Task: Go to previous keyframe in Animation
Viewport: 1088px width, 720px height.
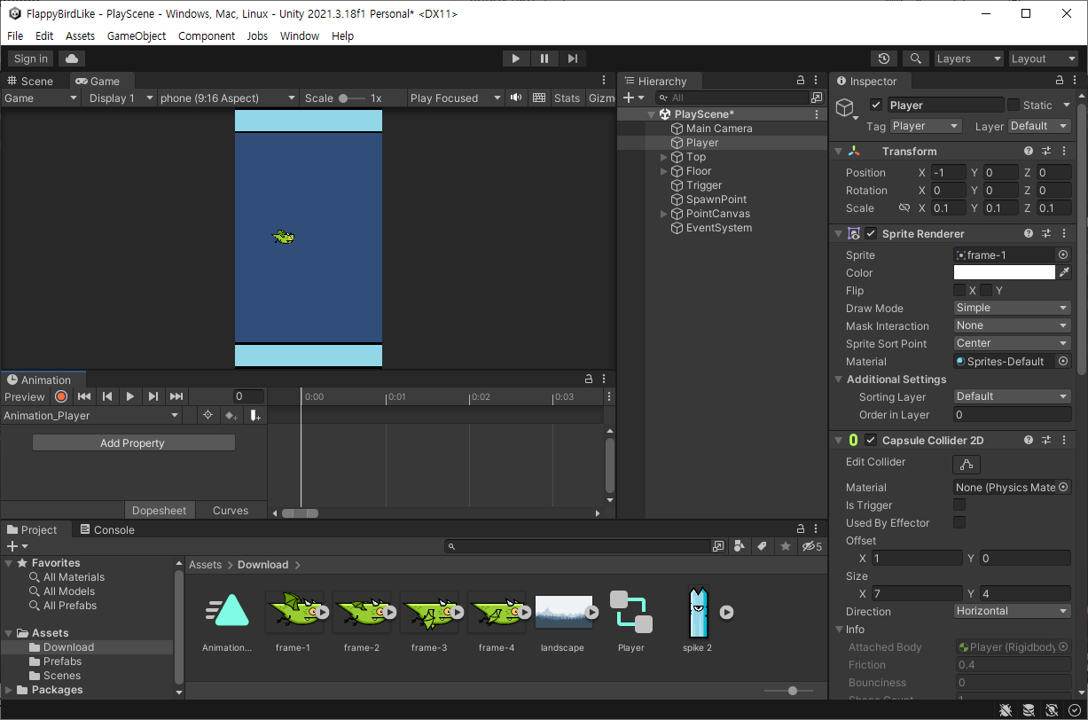Action: click(x=107, y=397)
